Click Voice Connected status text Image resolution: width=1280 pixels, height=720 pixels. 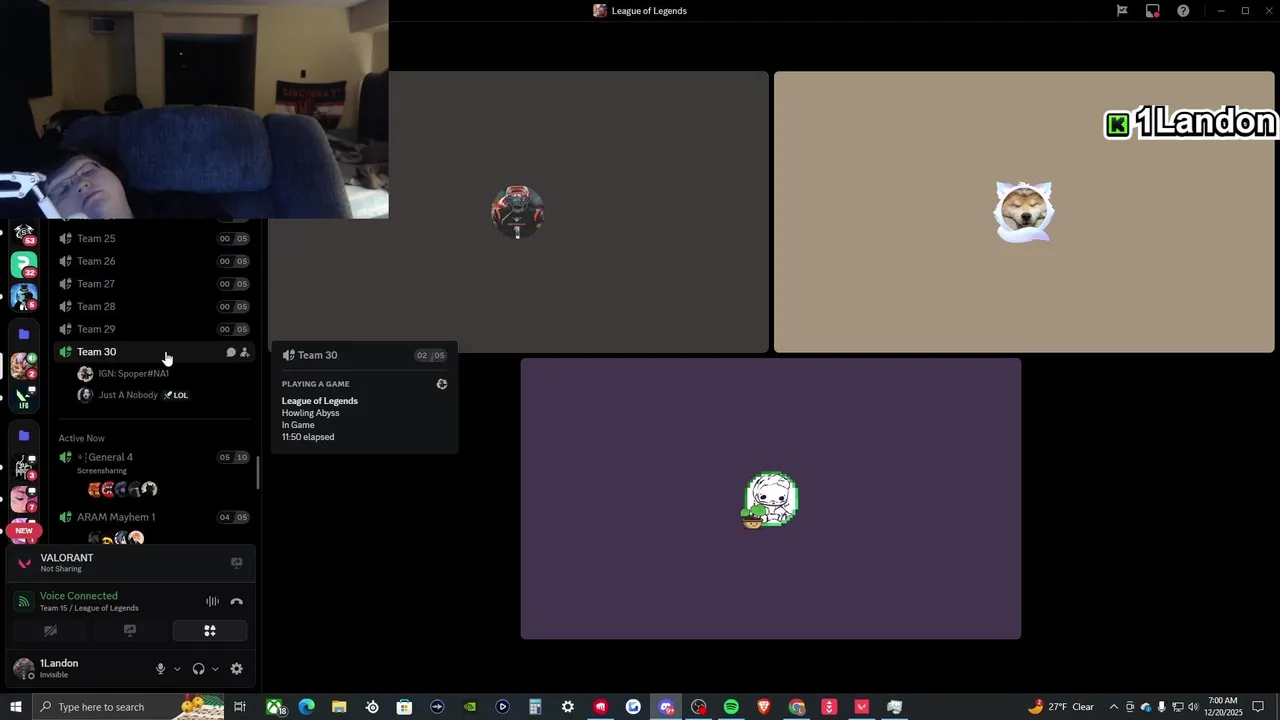tap(79, 596)
